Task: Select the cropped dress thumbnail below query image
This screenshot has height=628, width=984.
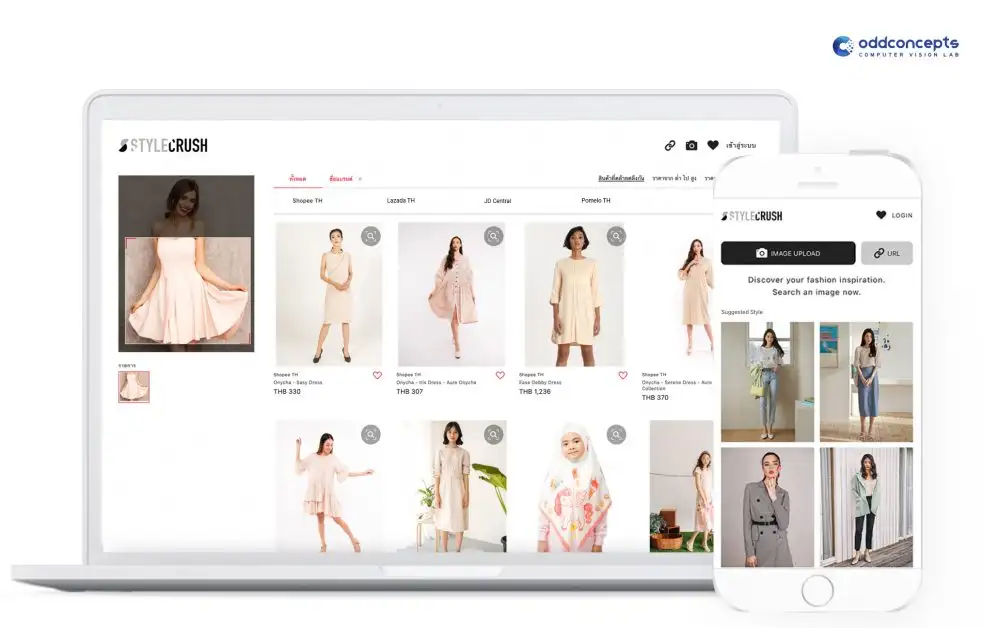Action: pyautogui.click(x=133, y=387)
